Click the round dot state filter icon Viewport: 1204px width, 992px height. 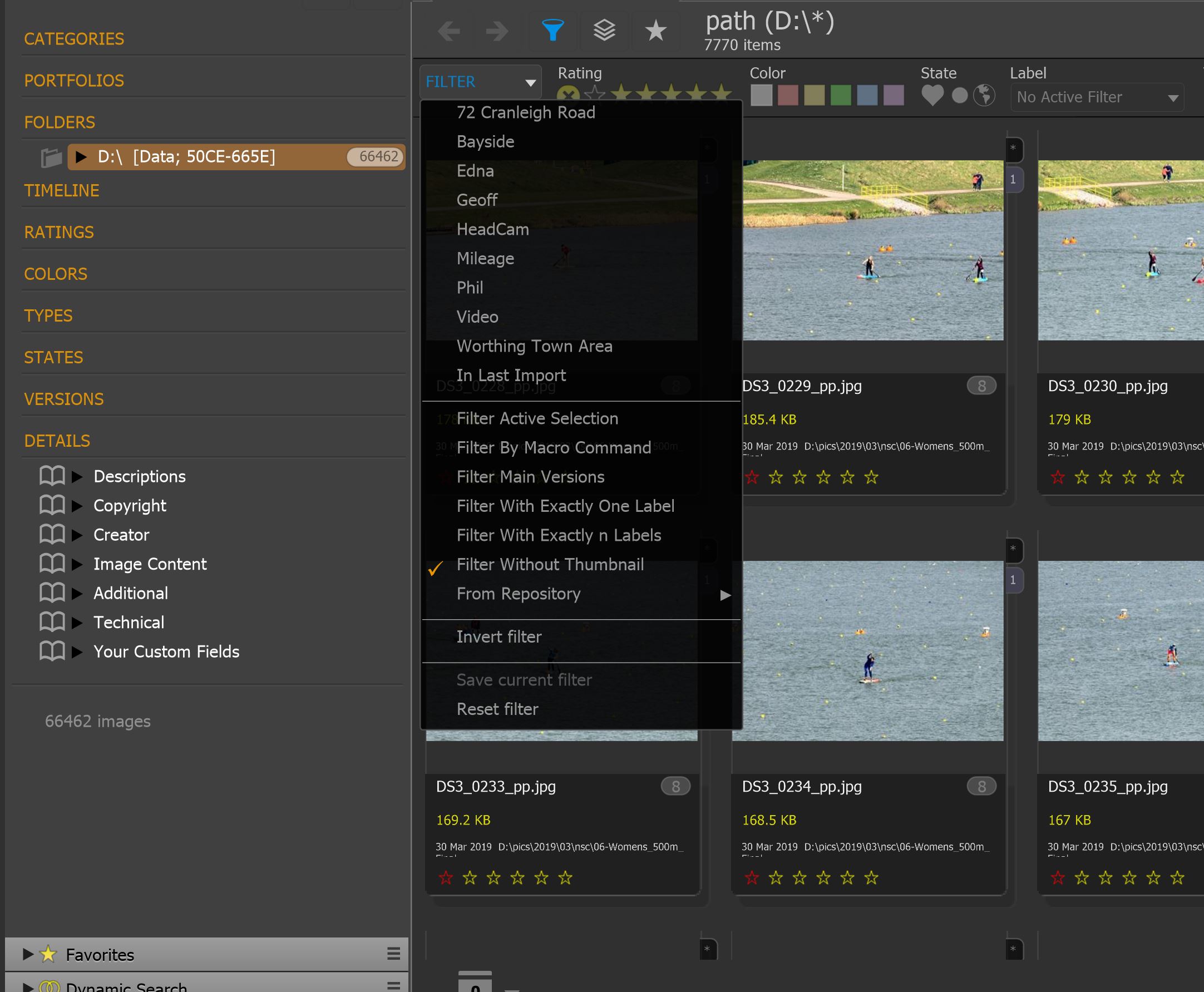point(959,96)
